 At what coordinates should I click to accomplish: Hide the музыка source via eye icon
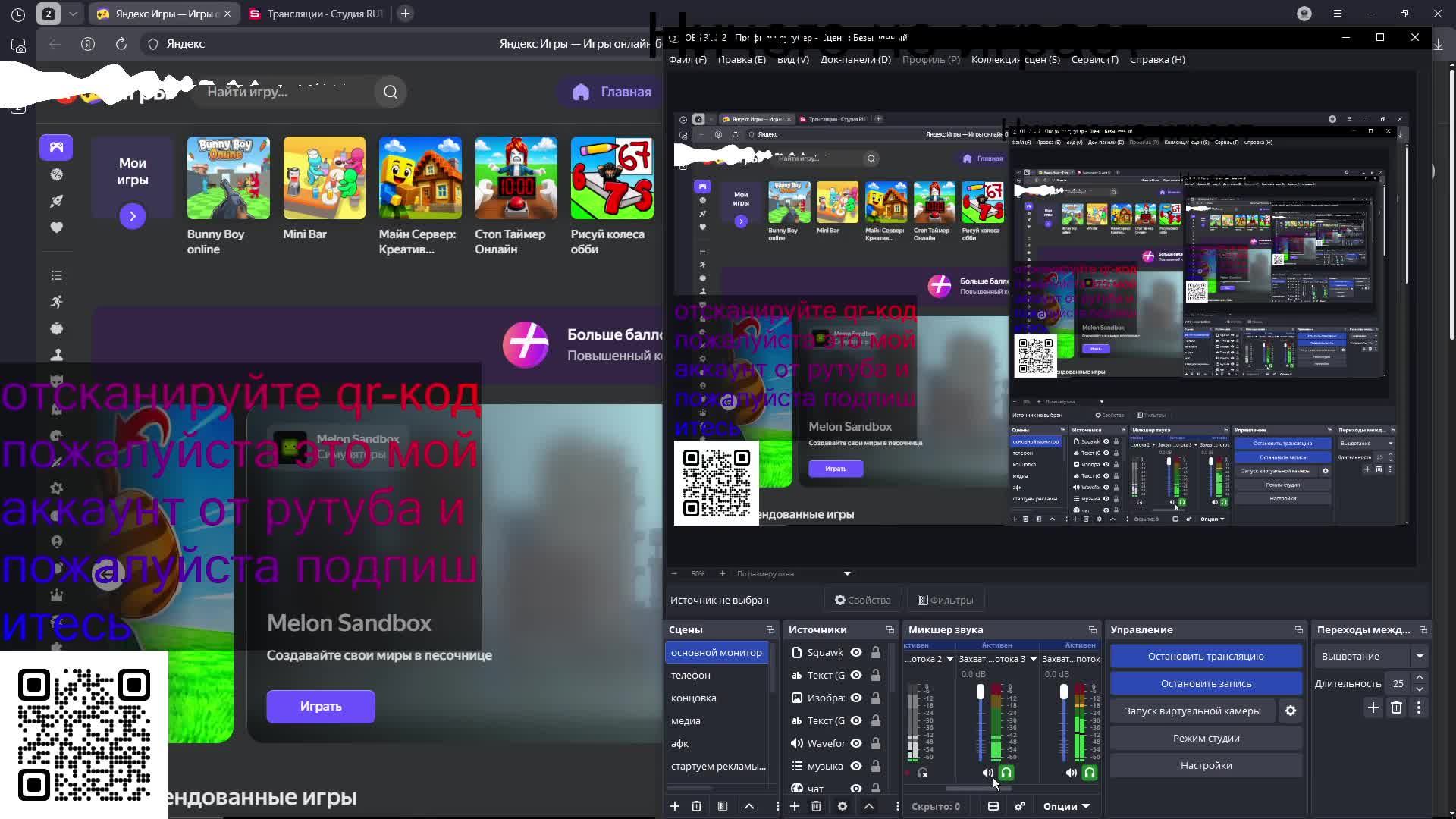(856, 766)
